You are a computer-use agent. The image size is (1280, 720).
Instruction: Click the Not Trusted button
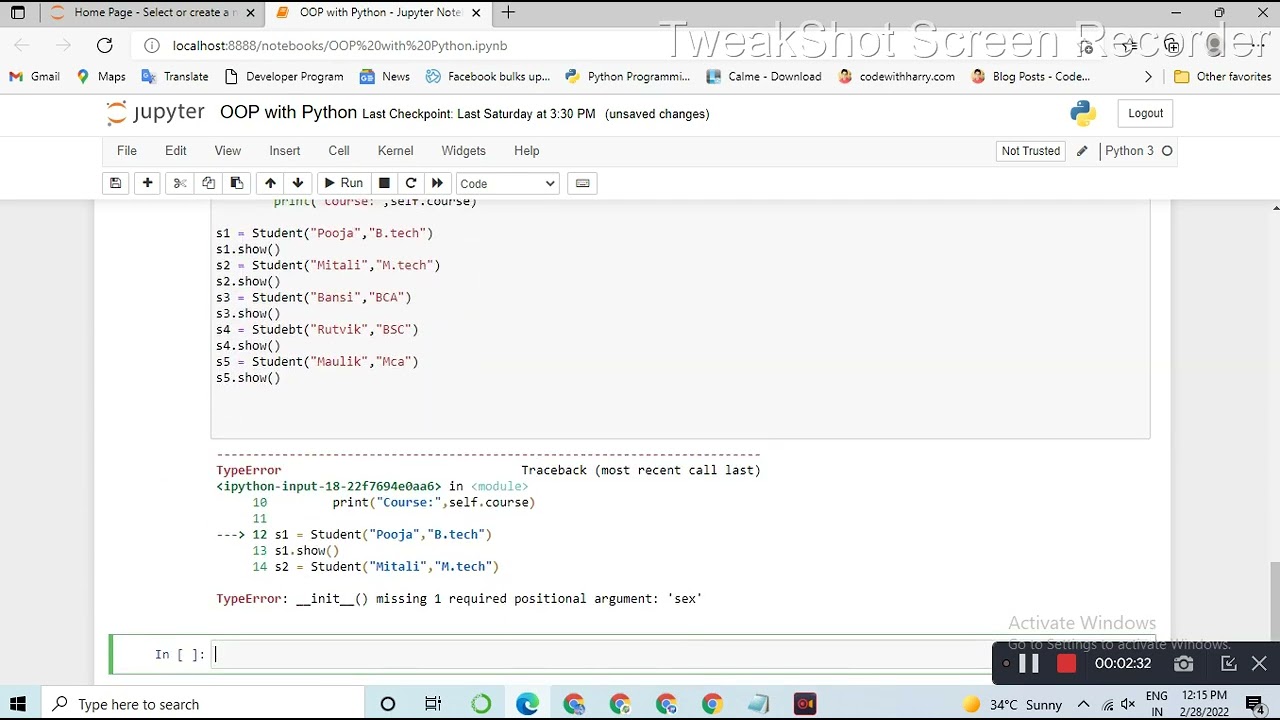pyautogui.click(x=1031, y=151)
